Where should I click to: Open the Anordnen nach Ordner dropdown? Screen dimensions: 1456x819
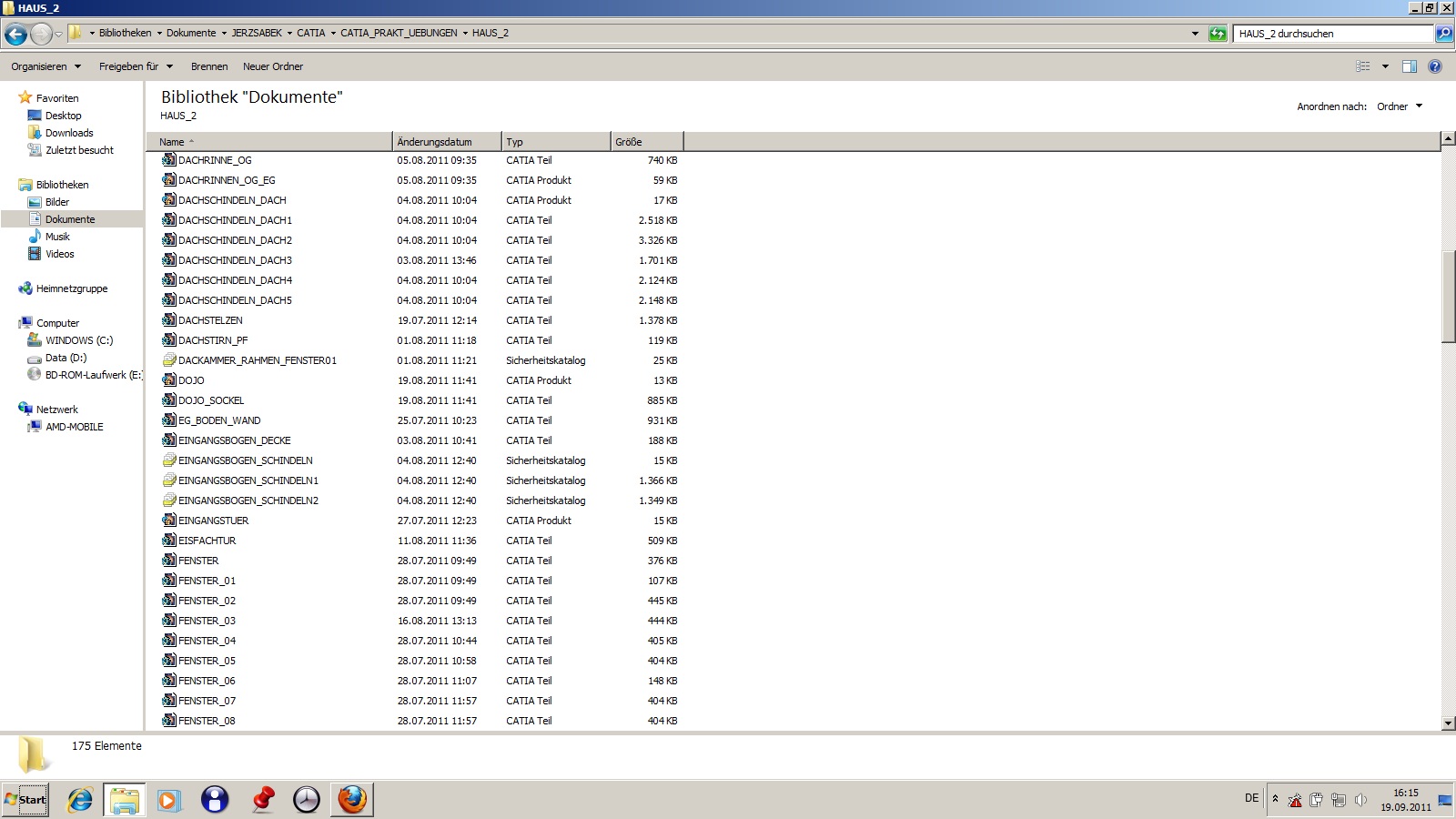click(1400, 106)
